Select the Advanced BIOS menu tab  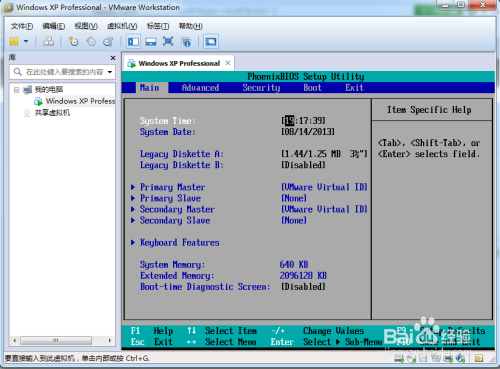[200, 88]
